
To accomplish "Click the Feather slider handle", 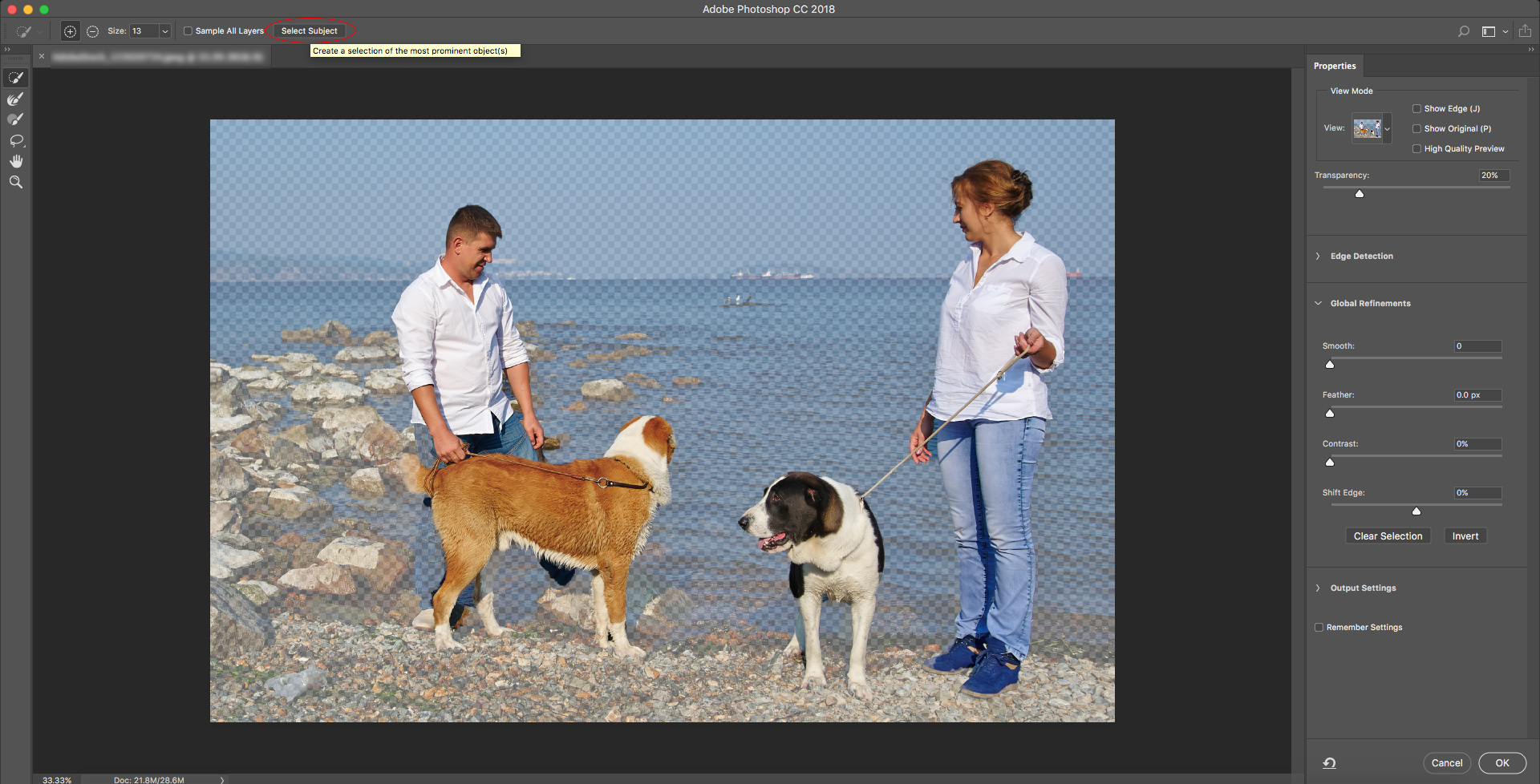I will 1330,414.
